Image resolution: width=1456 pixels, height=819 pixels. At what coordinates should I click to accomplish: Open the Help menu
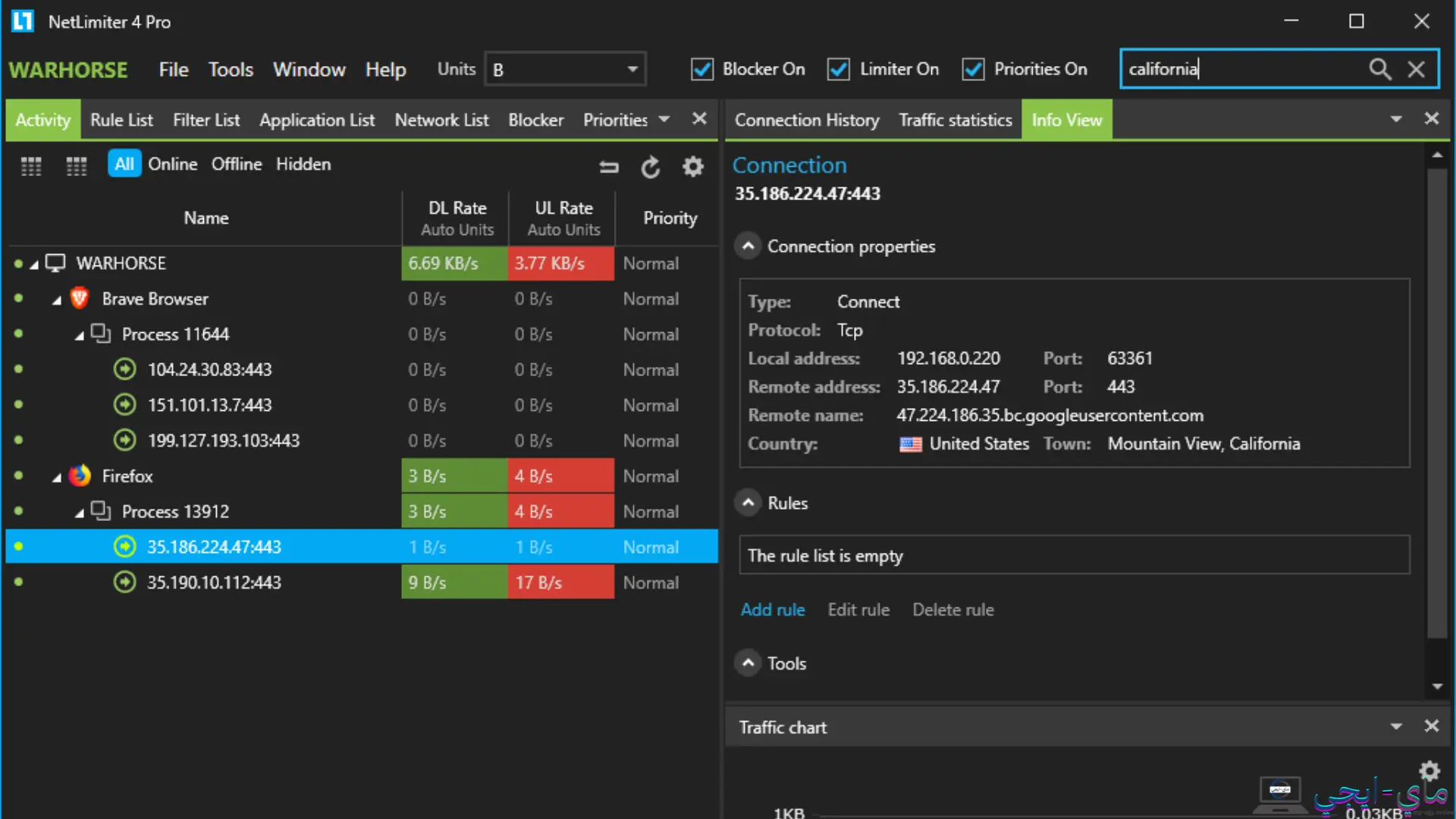(386, 69)
